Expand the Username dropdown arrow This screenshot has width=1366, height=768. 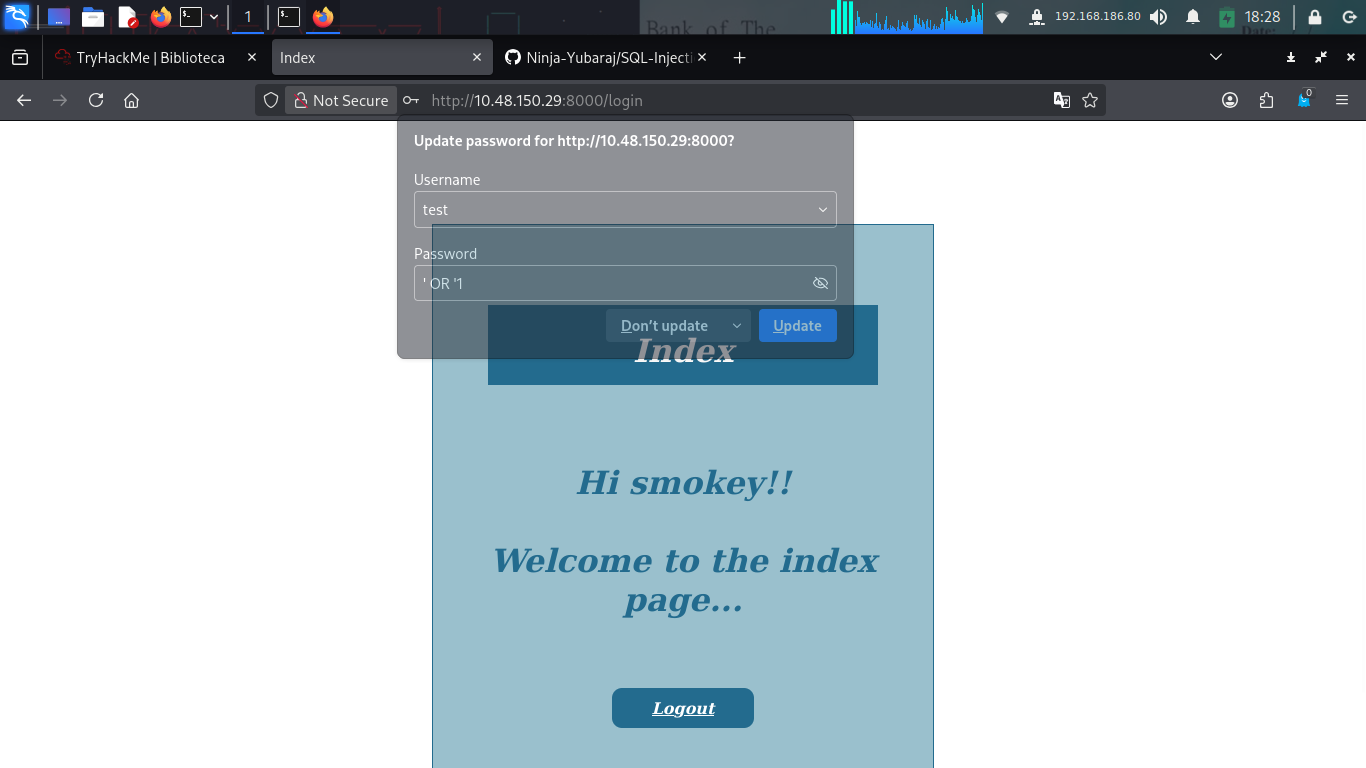click(x=822, y=210)
